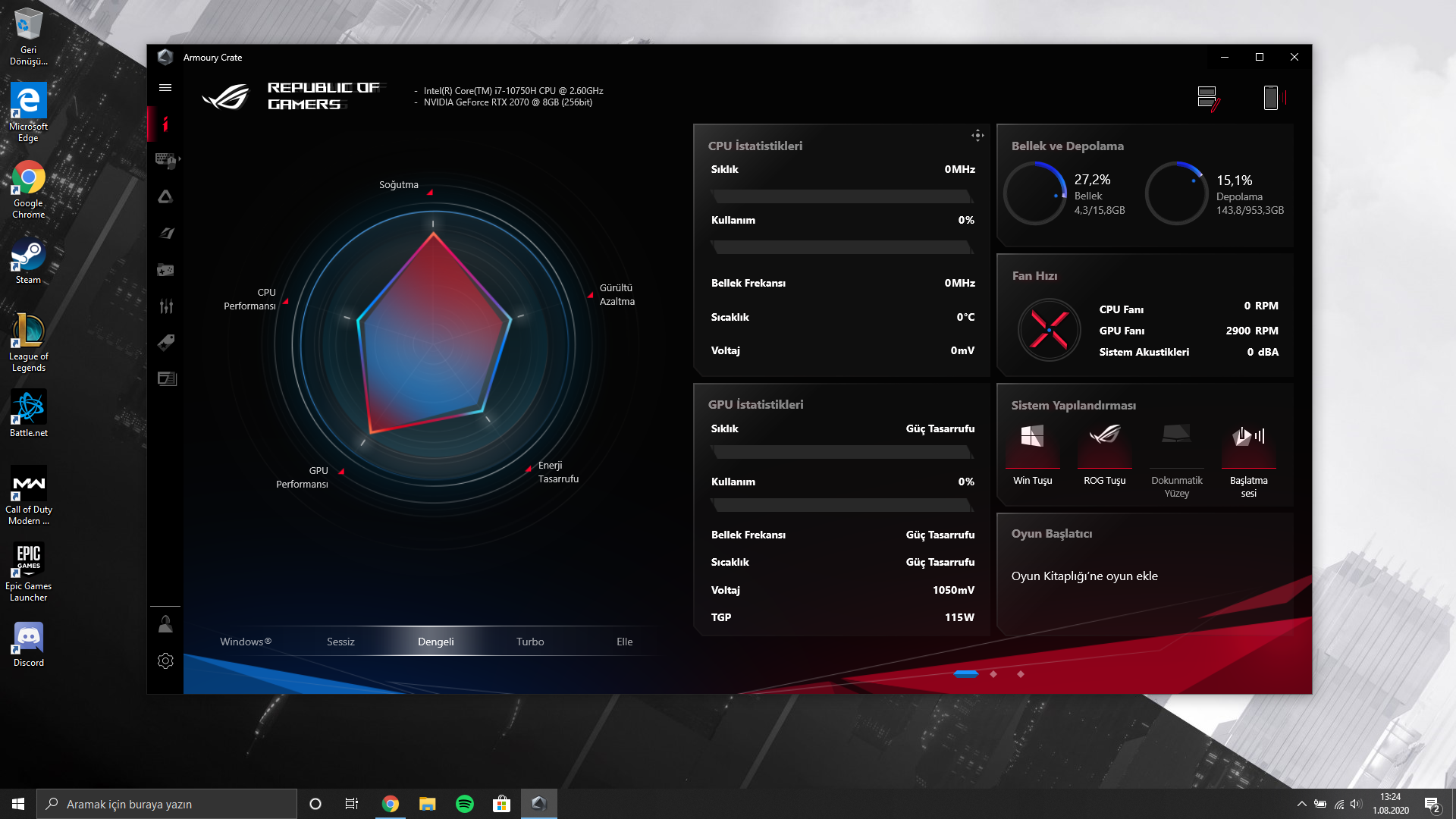The height and width of the screenshot is (819, 1456).
Task: Open the hamburger menu in sidebar
Action: (x=165, y=88)
